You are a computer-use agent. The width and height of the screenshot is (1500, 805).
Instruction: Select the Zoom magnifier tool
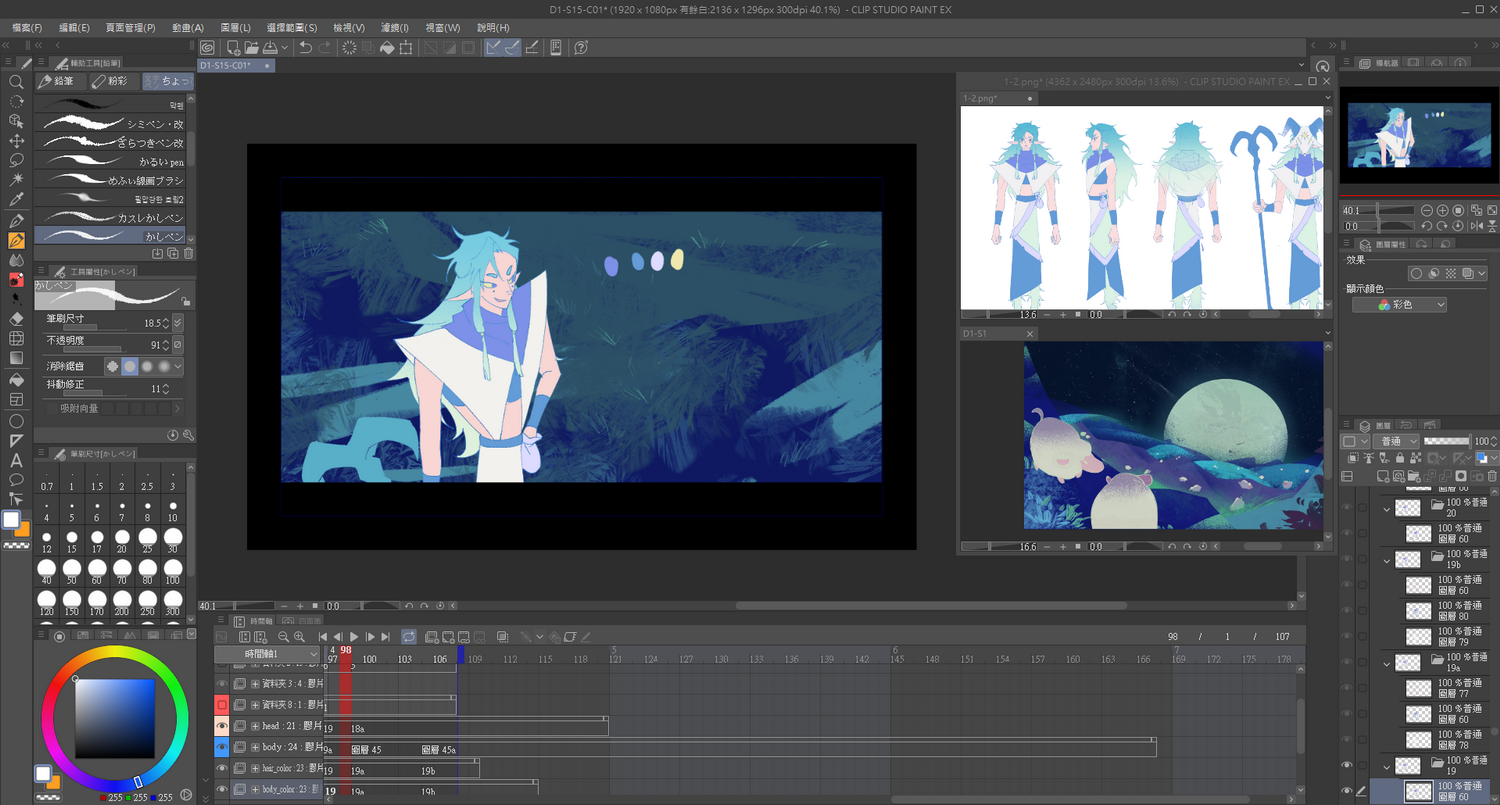click(16, 82)
